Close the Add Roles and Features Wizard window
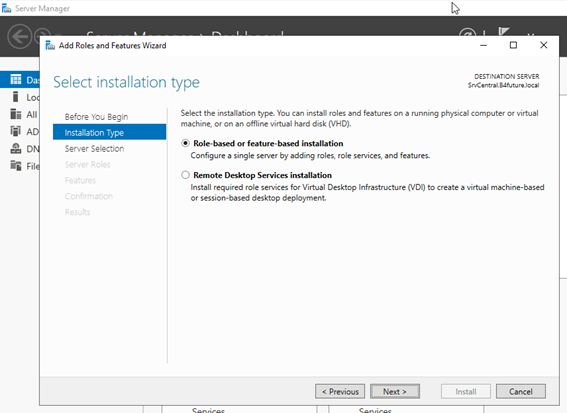Viewport: 567px width, 413px height. click(x=543, y=45)
